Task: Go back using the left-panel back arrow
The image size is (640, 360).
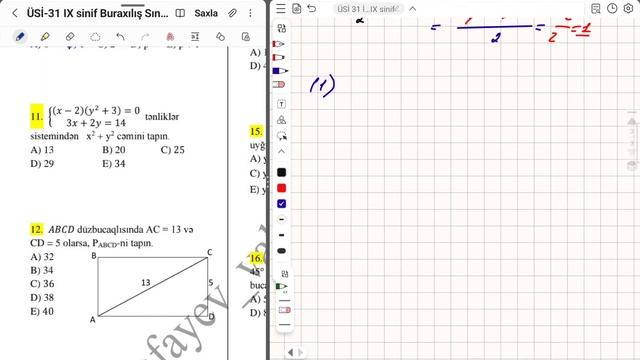Action: [x=15, y=13]
